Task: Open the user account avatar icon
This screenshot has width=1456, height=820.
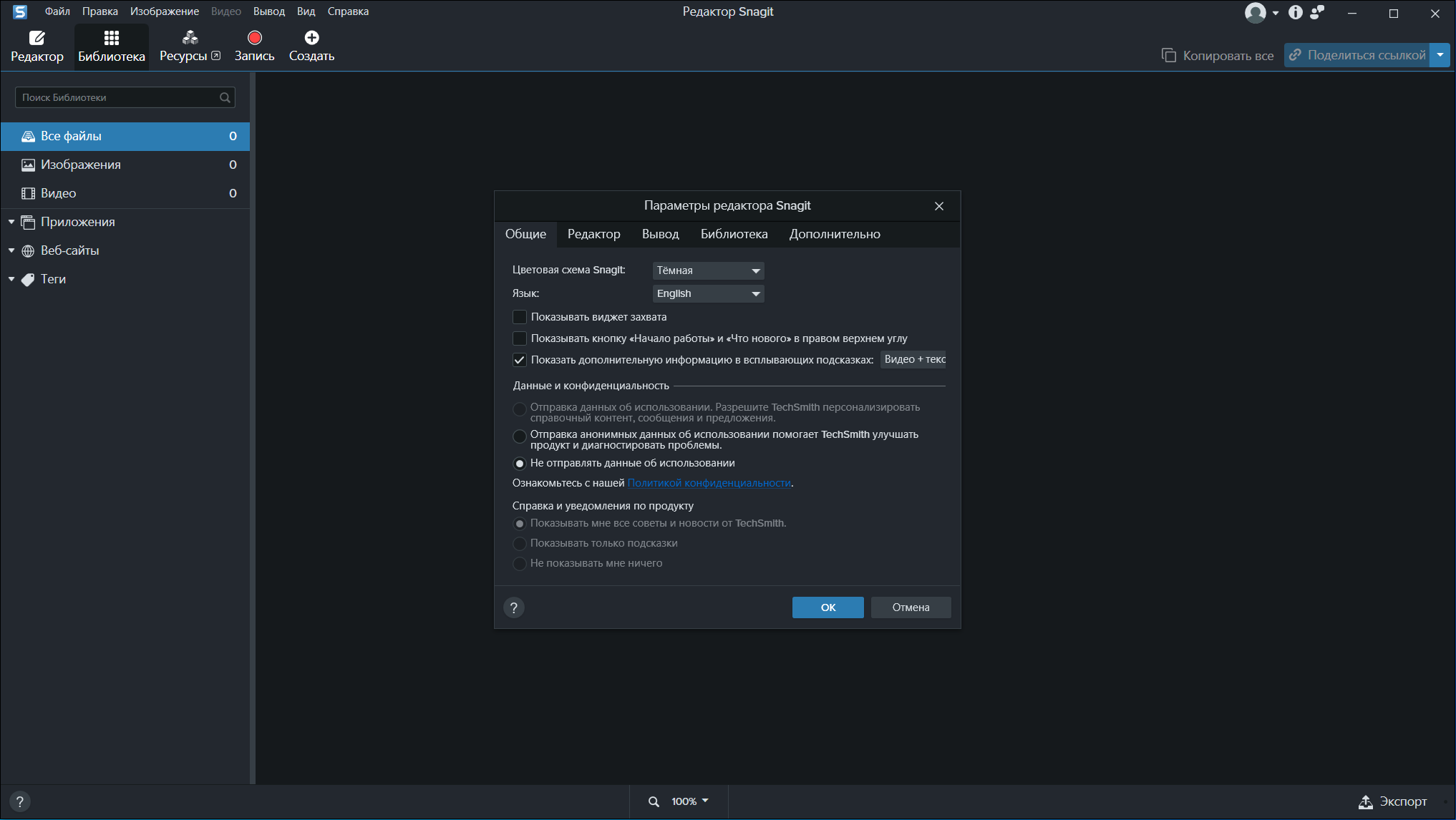Action: [x=1255, y=13]
